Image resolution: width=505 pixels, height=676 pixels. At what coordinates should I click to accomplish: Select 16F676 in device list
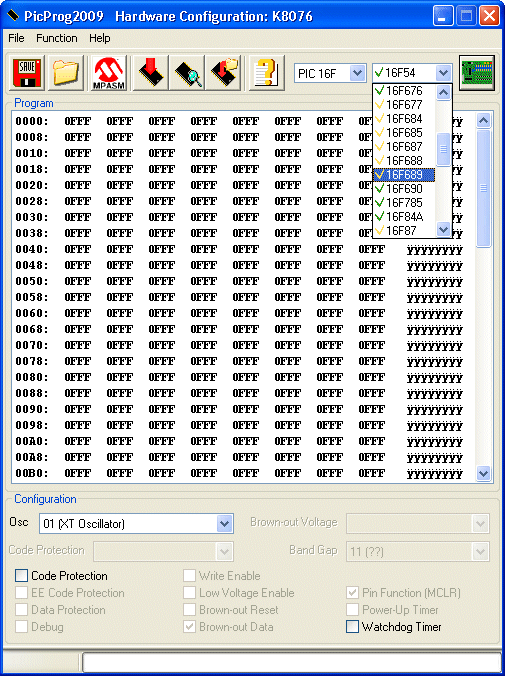[x=404, y=91]
